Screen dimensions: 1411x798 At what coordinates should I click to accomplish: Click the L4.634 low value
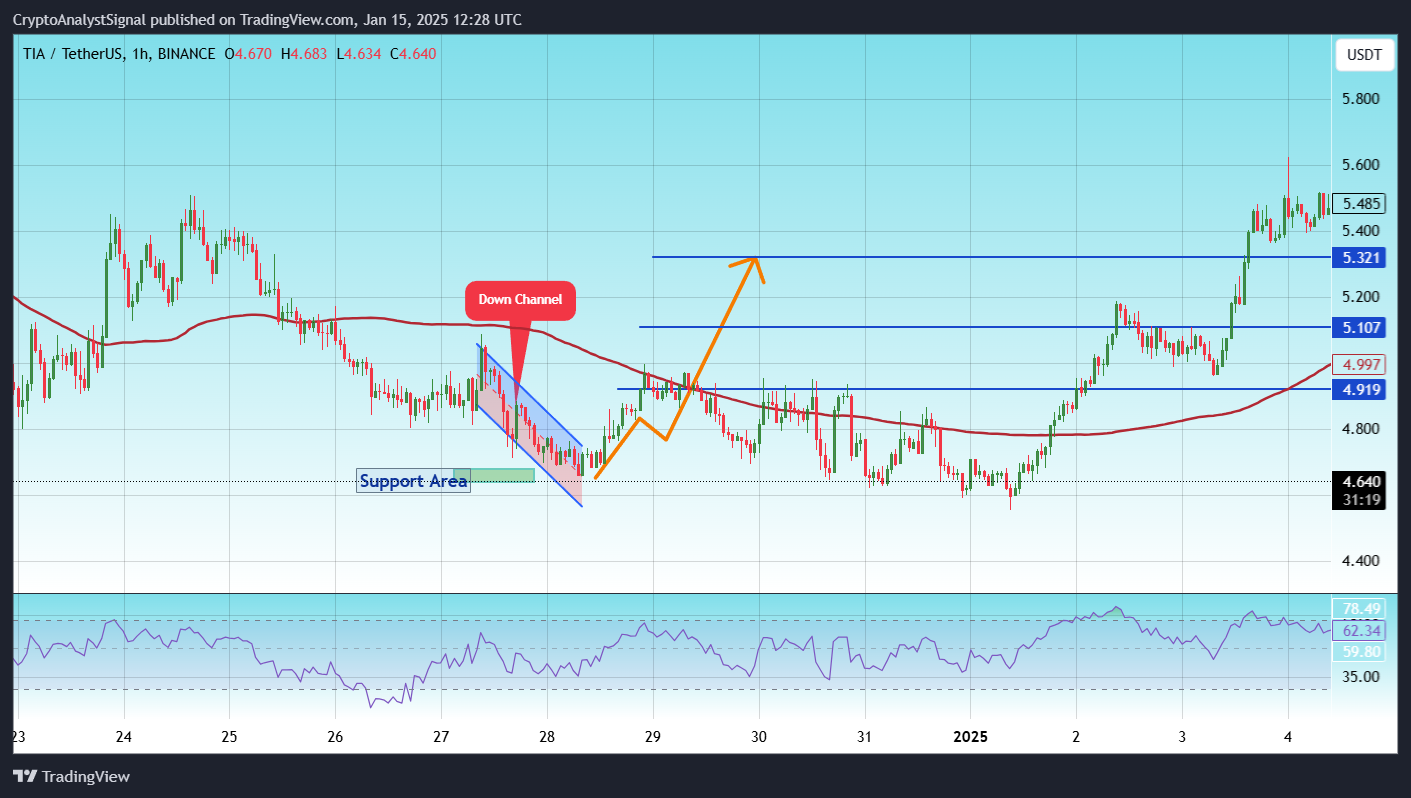coord(357,53)
